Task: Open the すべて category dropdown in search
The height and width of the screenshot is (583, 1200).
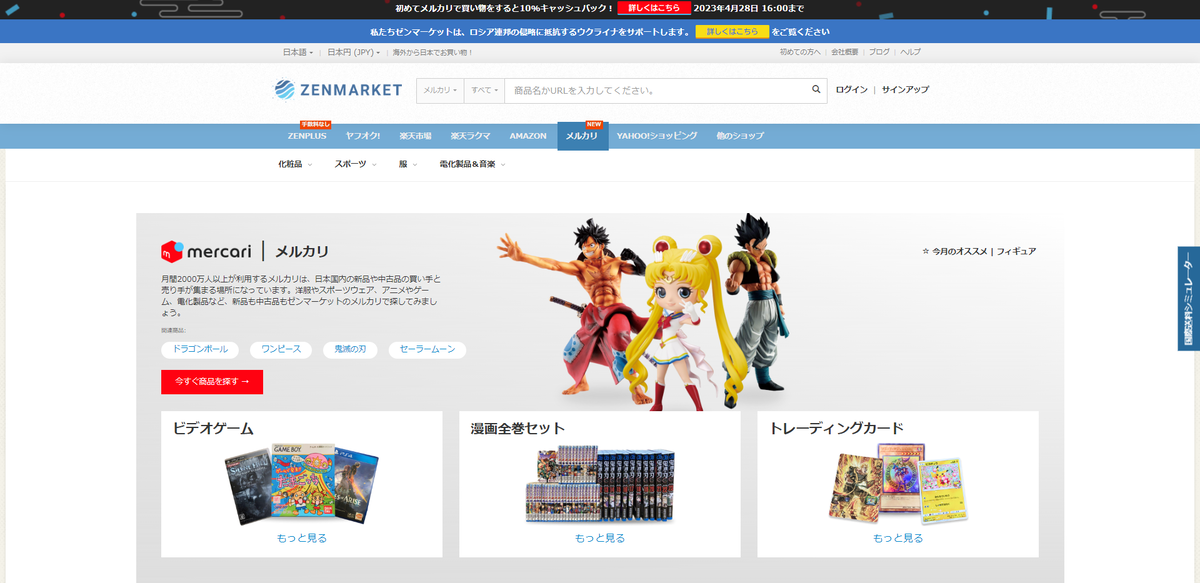Action: click(484, 90)
